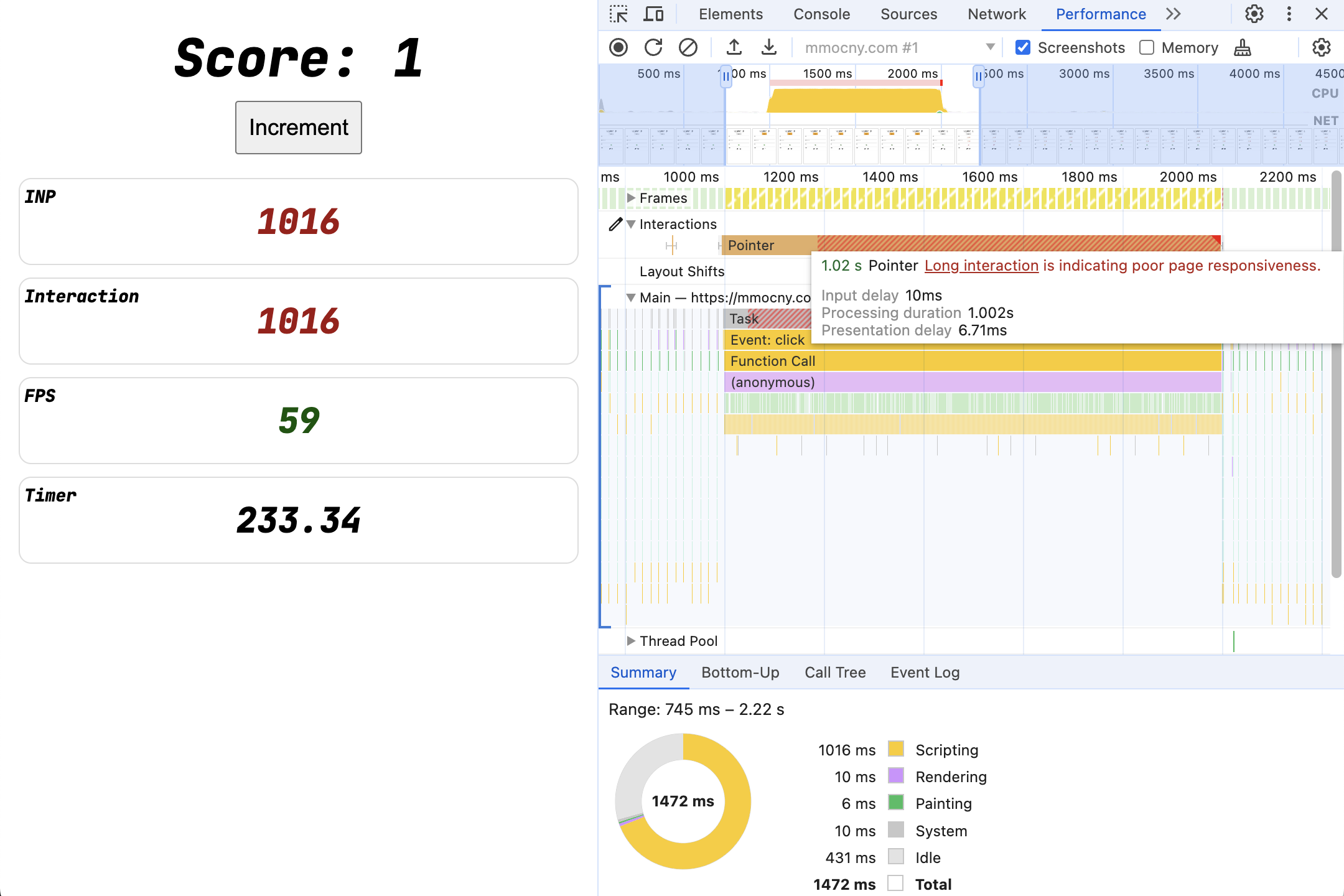Click the Increment button
1344x896 pixels.
pos(298,127)
